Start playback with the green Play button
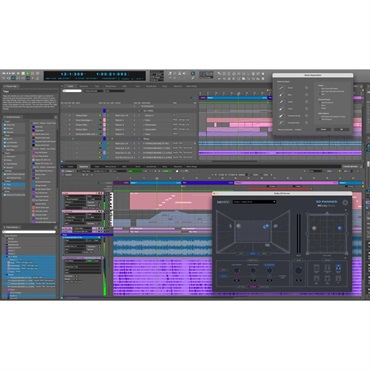The width and height of the screenshot is (370, 370). click(28, 73)
